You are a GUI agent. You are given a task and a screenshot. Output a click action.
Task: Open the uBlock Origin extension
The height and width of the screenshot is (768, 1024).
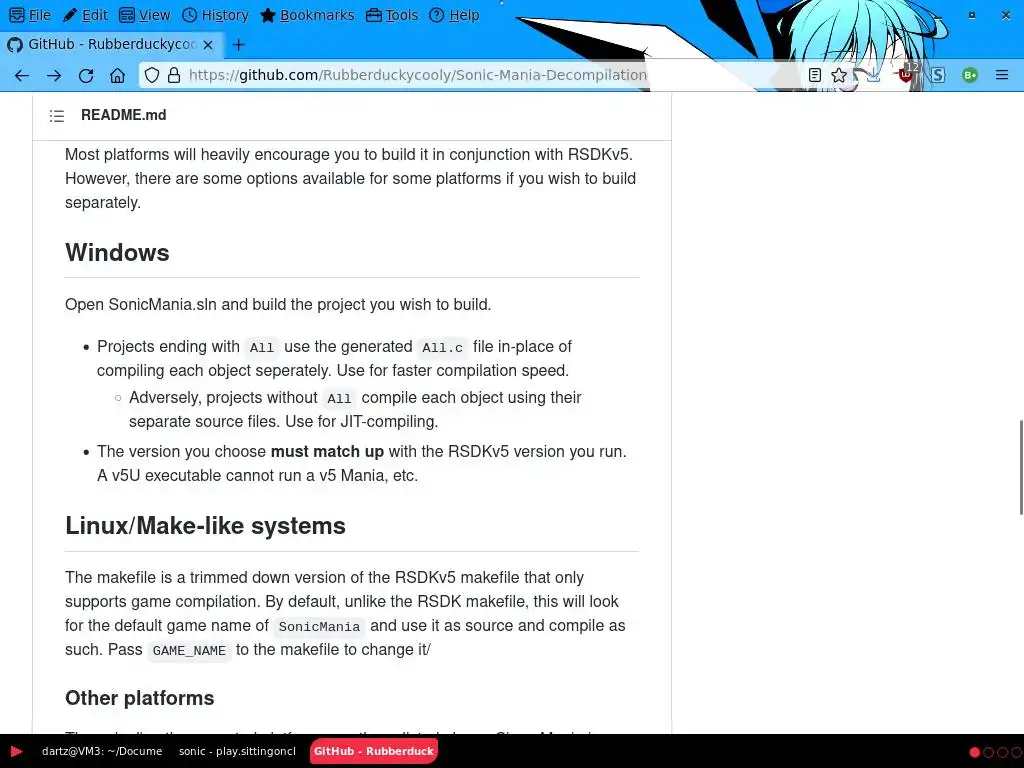(x=906, y=74)
